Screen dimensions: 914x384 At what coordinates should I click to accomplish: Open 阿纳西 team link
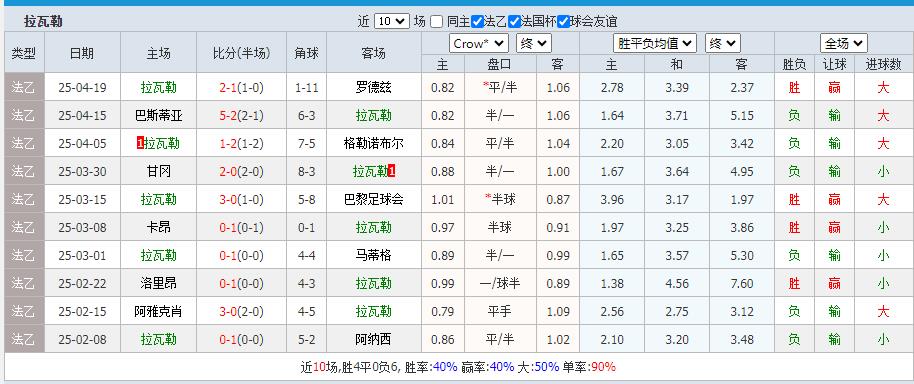(374, 340)
